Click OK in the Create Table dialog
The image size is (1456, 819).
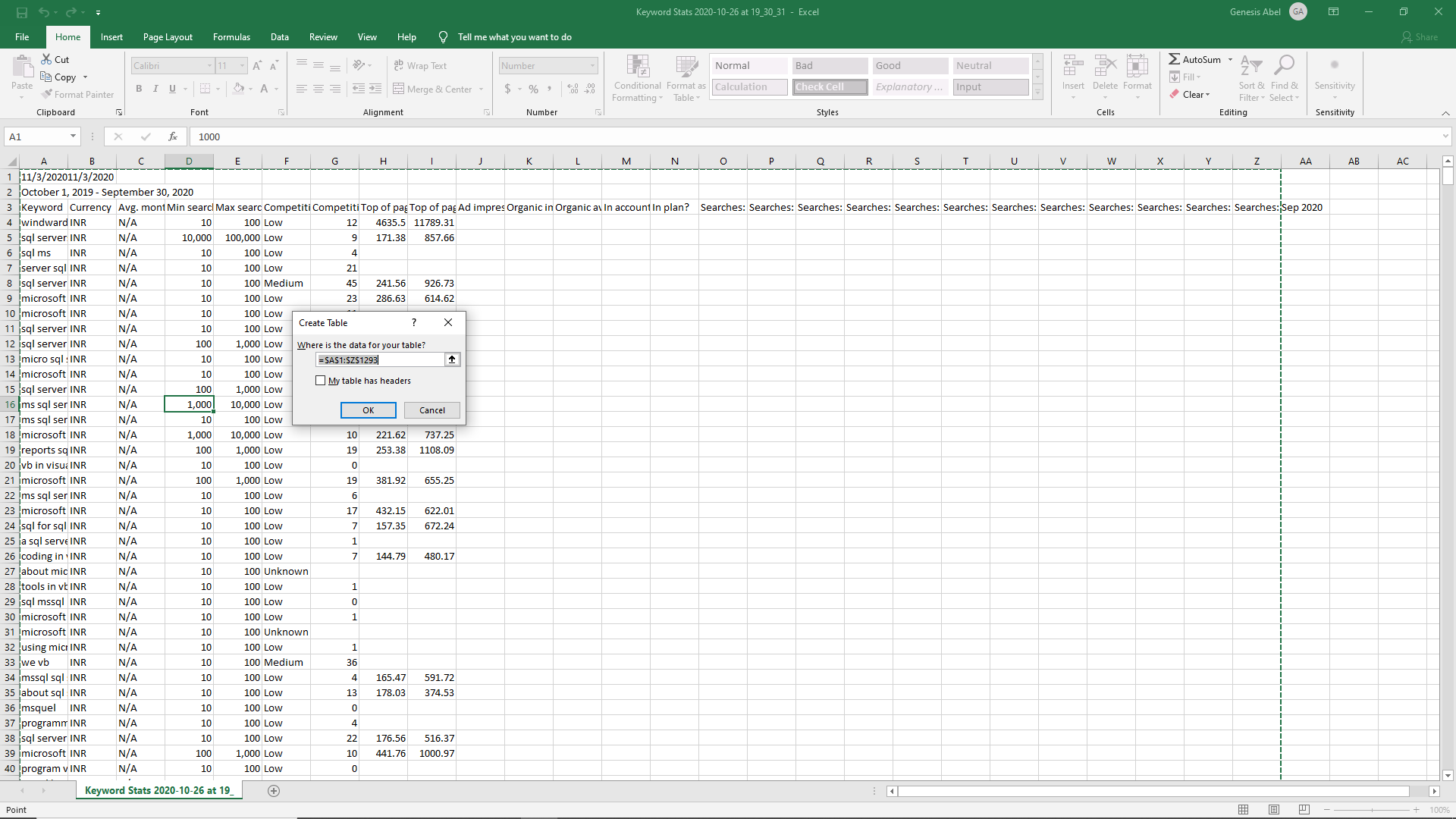coord(368,409)
